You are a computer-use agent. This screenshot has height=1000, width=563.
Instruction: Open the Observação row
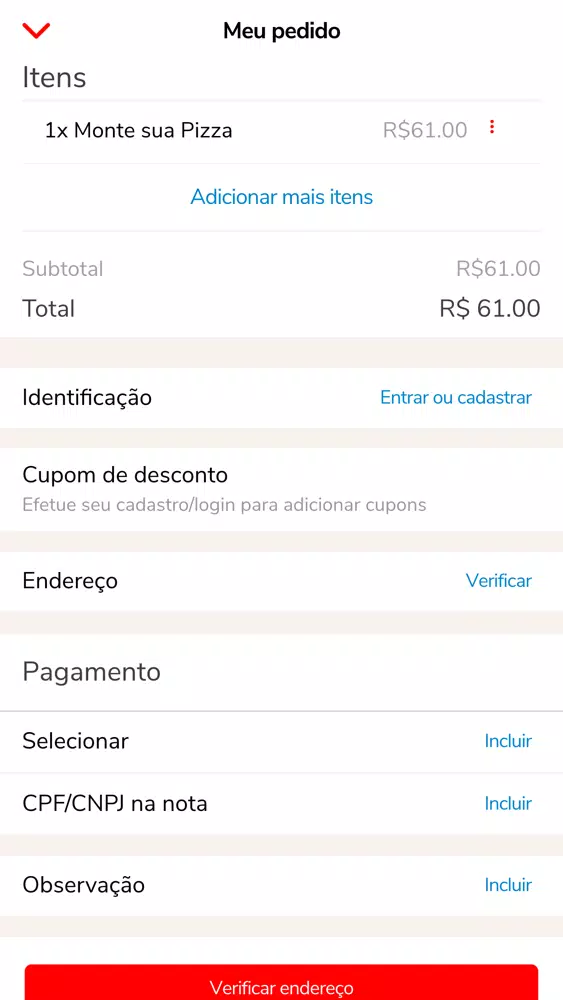tap(281, 885)
